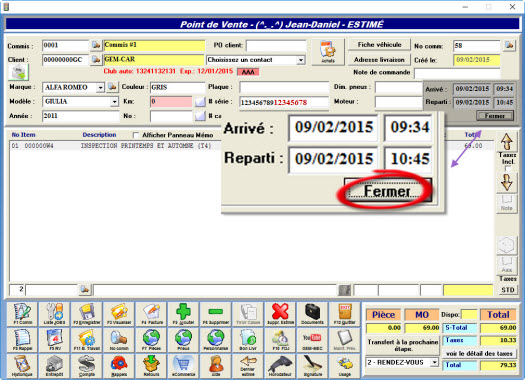Click the Adresse livraison button

click(x=379, y=60)
